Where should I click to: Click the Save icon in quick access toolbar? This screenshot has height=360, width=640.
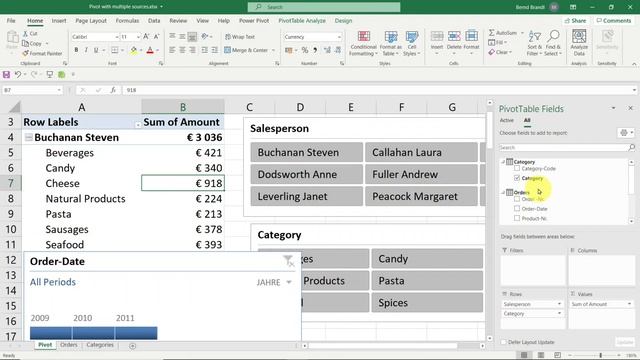pos(6,74)
